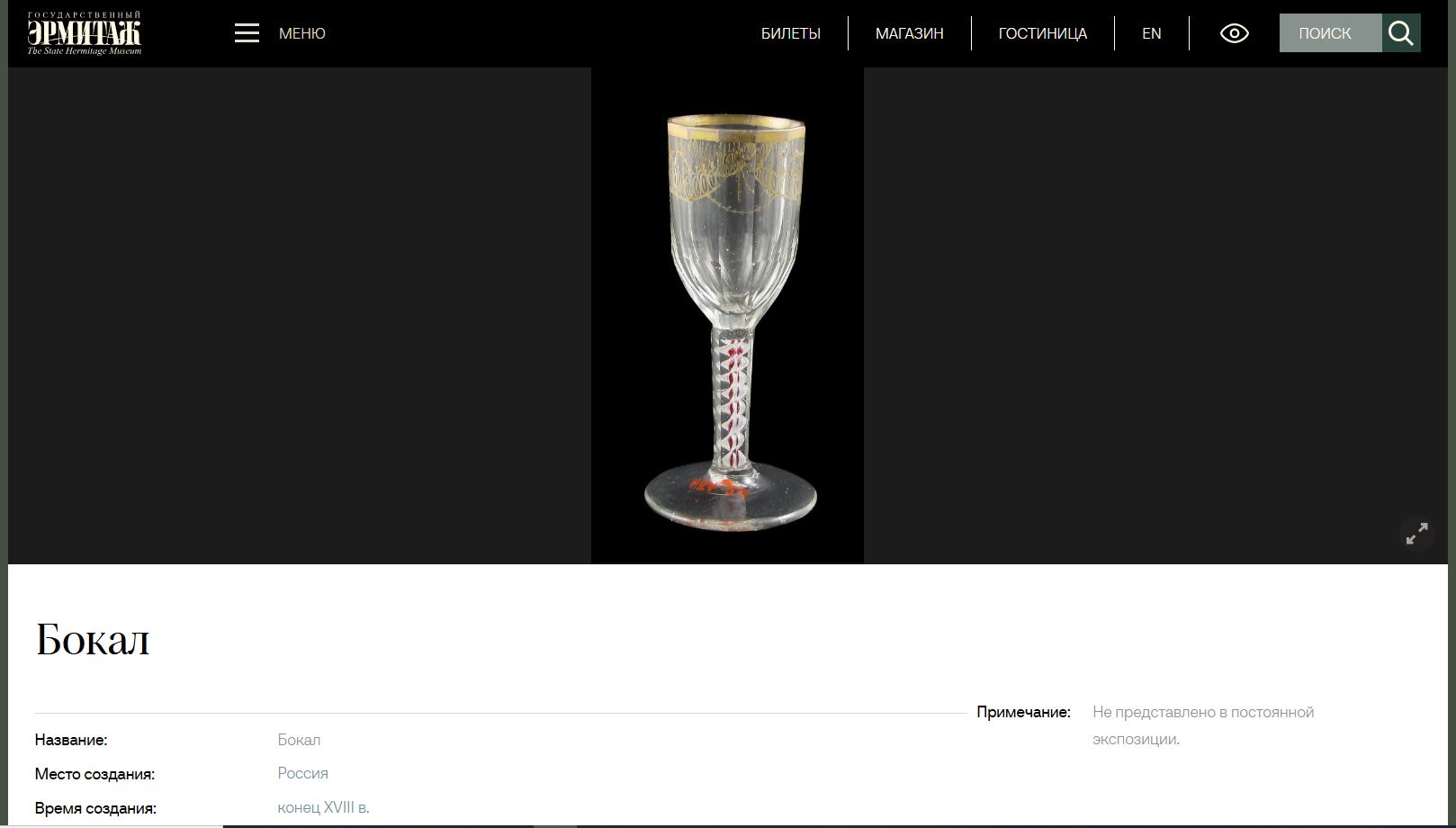Click the Бокал name value text

[299, 740]
